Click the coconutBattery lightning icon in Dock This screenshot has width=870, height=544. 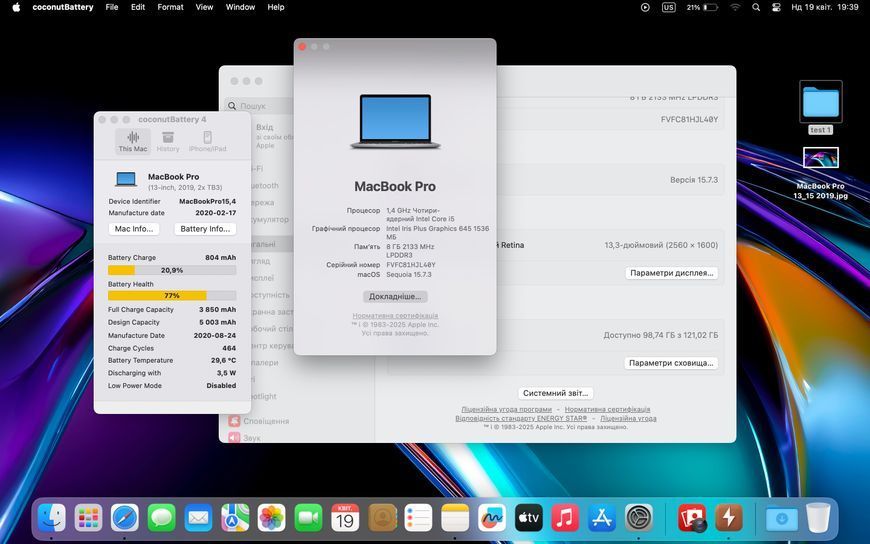729,518
